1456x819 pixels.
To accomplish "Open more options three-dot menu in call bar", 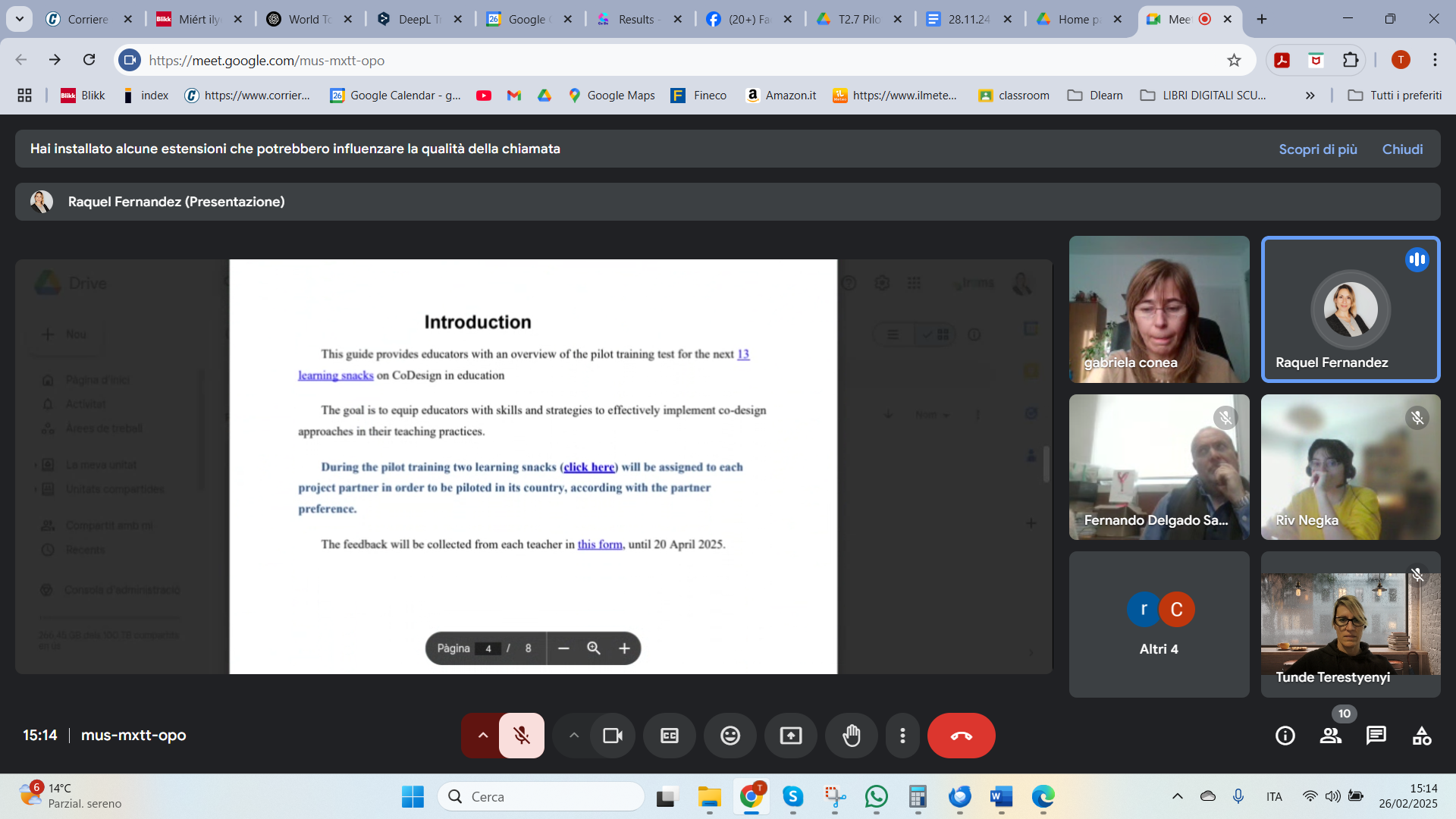I will click(x=902, y=736).
